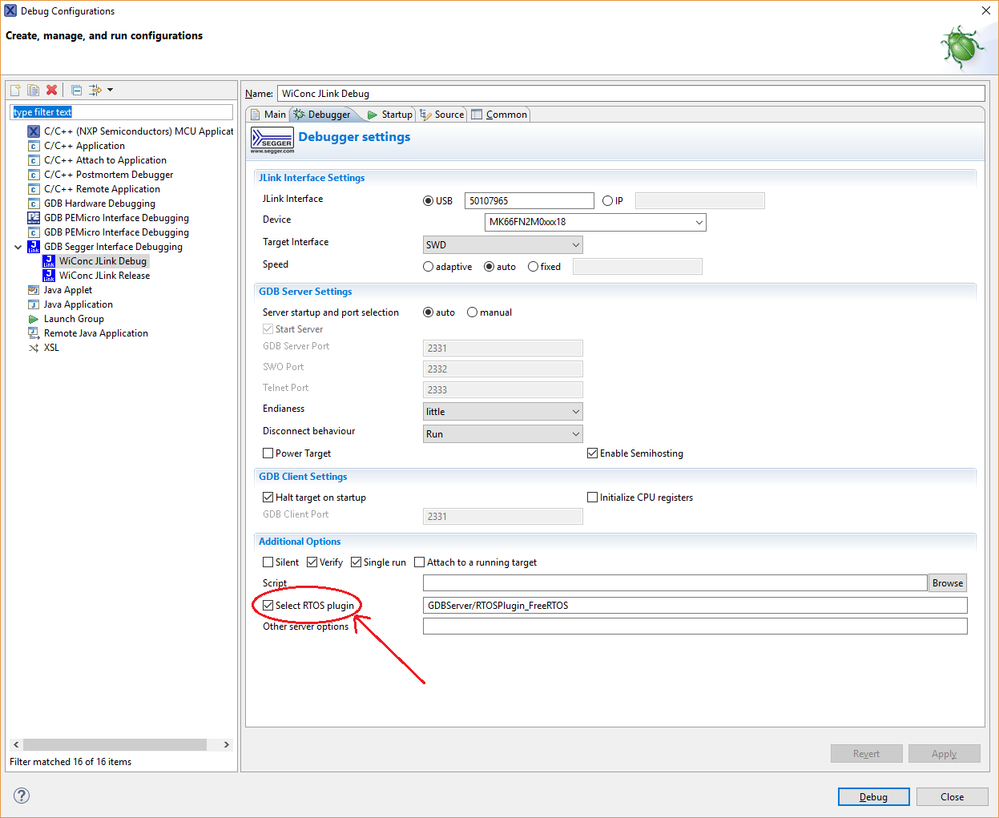Click the XSL configuration icon
The height and width of the screenshot is (818, 999).
point(34,348)
